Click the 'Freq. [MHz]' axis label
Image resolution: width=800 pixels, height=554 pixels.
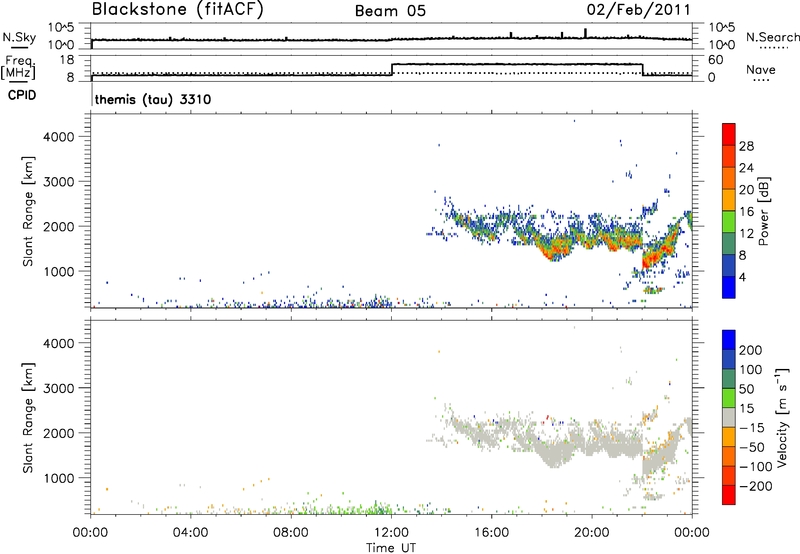(x=19, y=67)
